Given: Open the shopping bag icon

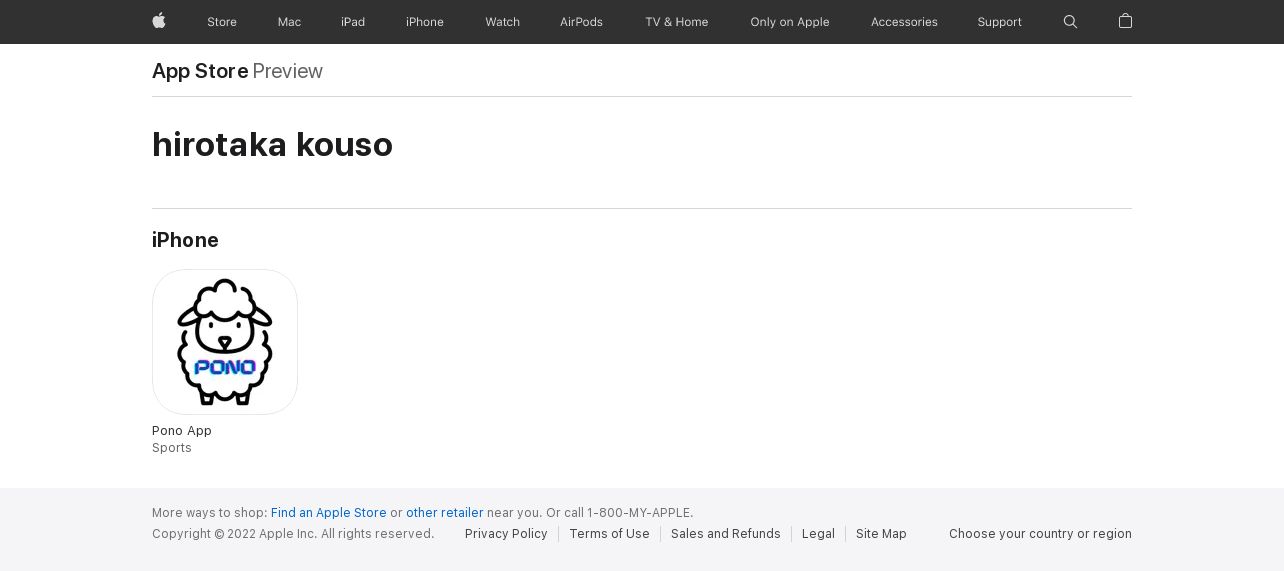Looking at the screenshot, I should (x=1125, y=21).
